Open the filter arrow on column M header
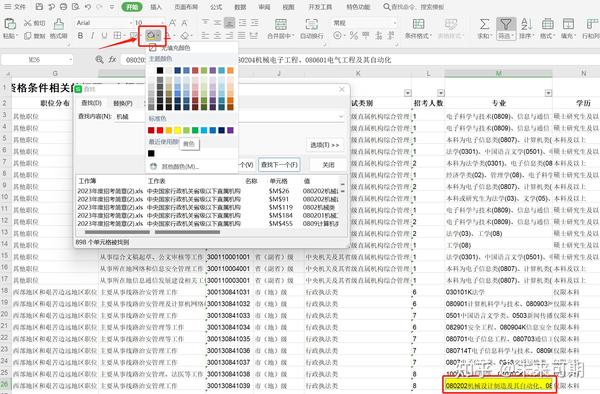600x394 pixels. (548, 93)
